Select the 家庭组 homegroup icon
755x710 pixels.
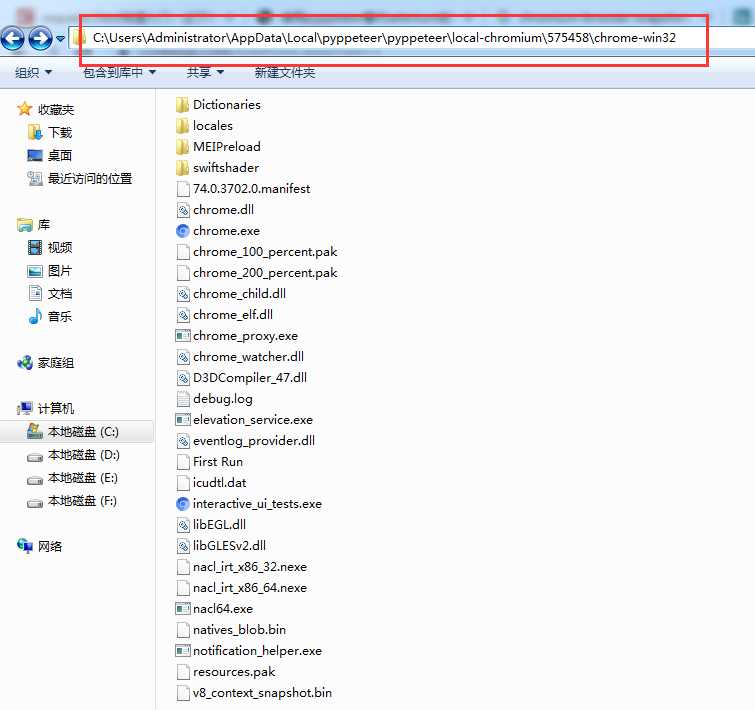click(25, 363)
